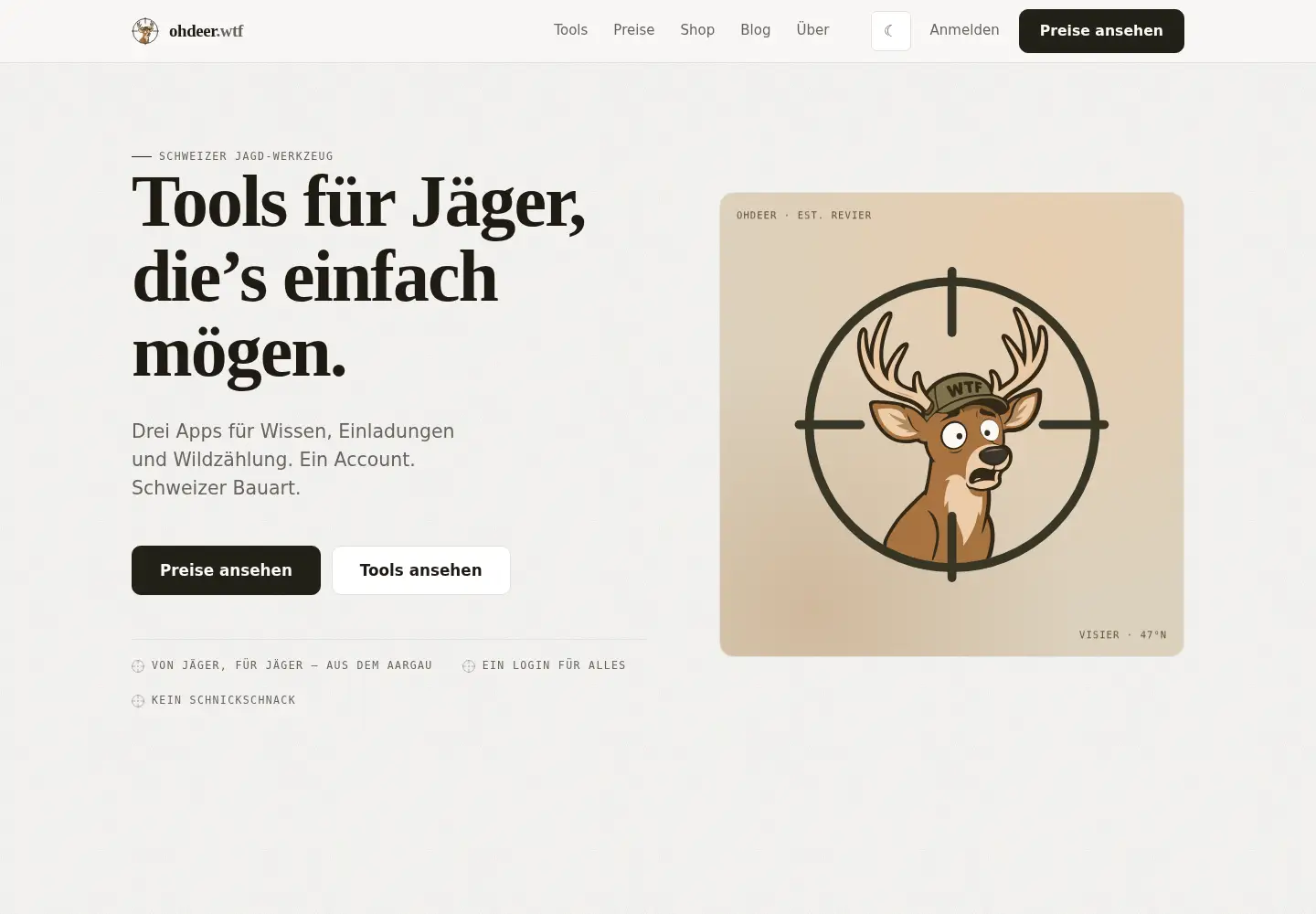Click crosshair icon beside Von Jäger, für Jäger
Image resolution: width=1316 pixels, height=914 pixels.
pyautogui.click(x=138, y=666)
